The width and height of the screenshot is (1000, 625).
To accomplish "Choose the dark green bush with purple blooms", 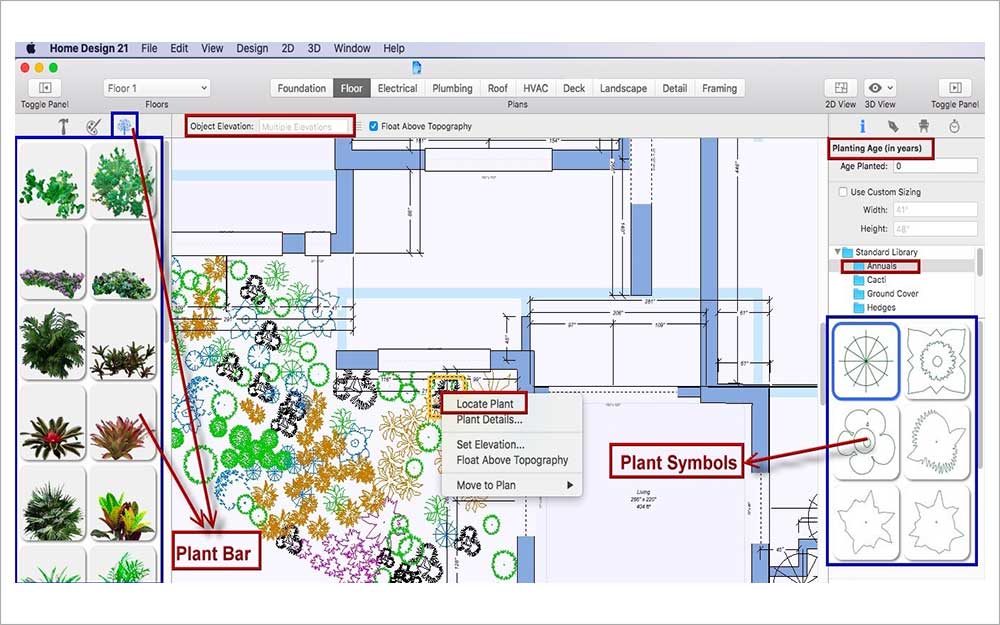I will [x=122, y=262].
